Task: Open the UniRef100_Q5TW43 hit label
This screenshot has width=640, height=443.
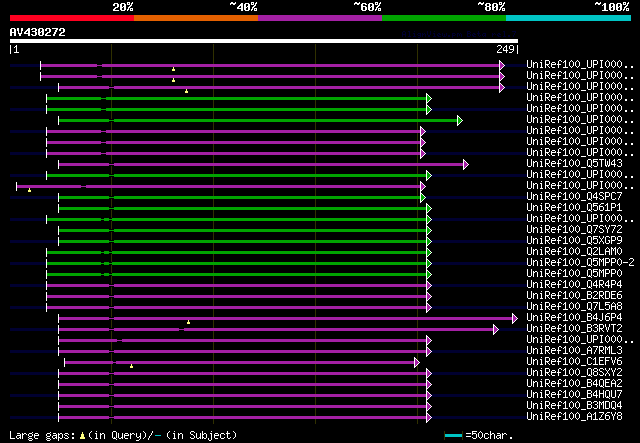Action: pyautogui.click(x=574, y=163)
